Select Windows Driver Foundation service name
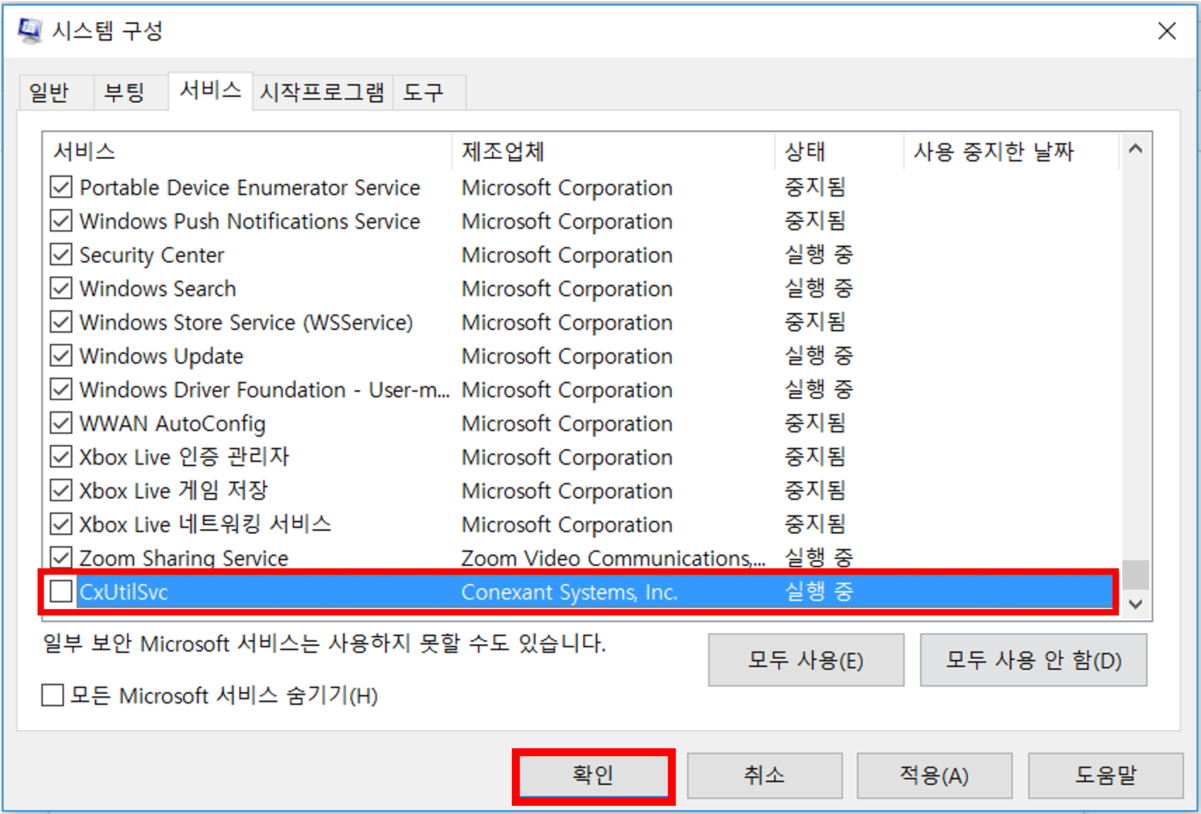Viewport: 1201px width, 814px height. coord(264,390)
